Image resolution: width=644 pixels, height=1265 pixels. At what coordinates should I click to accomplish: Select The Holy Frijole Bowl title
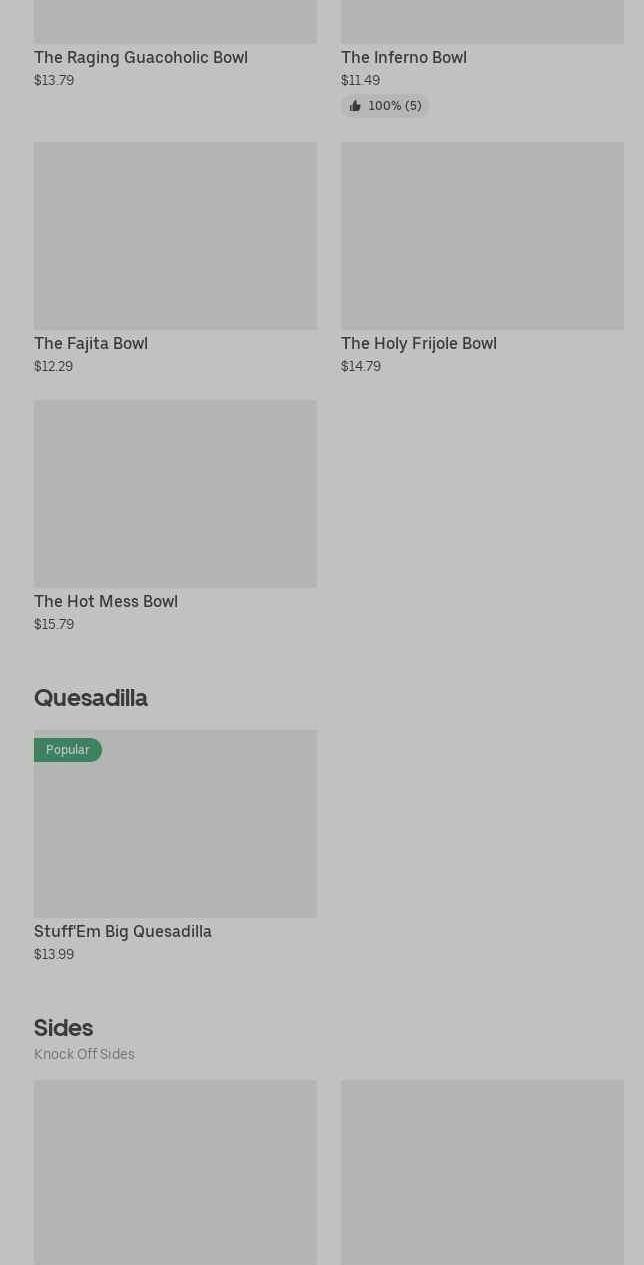(x=419, y=344)
